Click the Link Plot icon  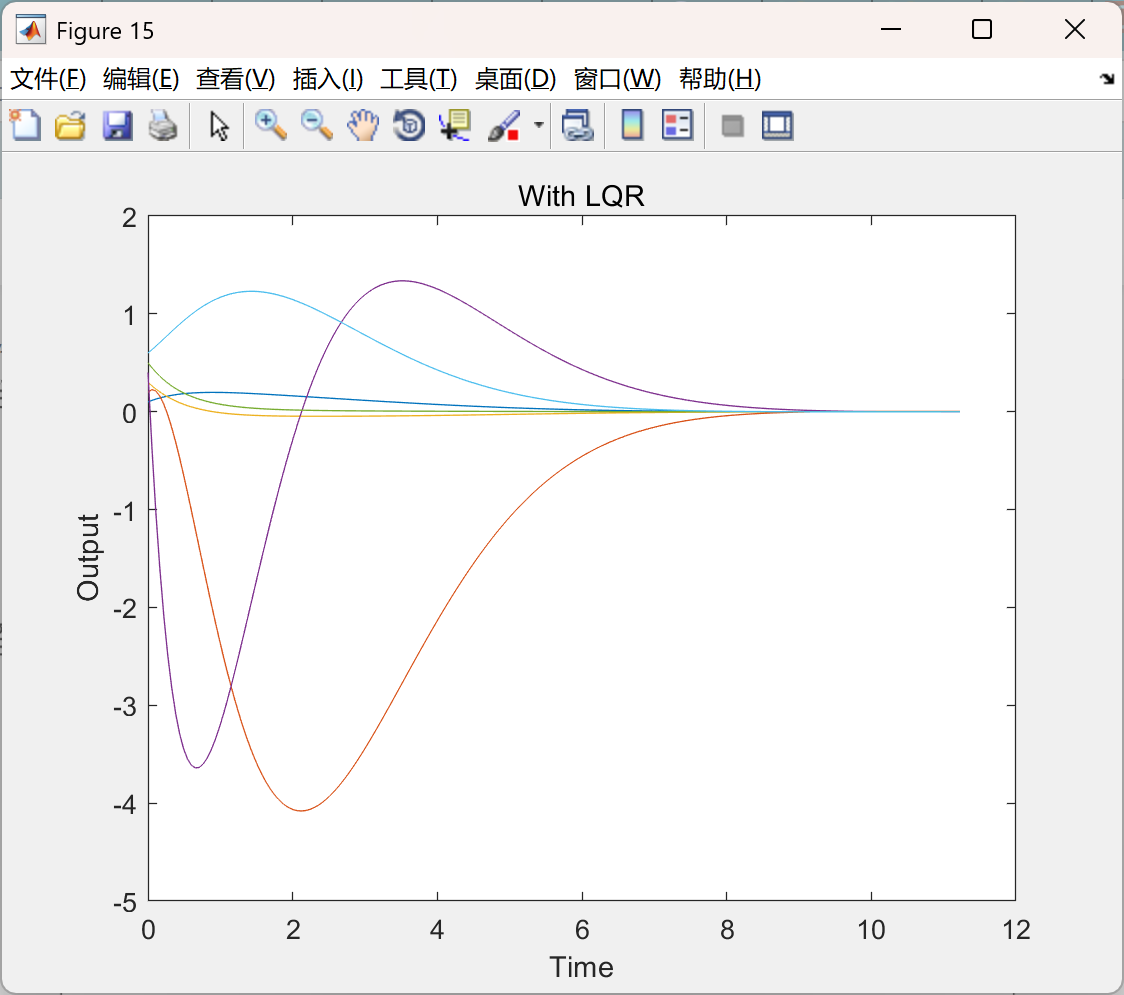(578, 125)
